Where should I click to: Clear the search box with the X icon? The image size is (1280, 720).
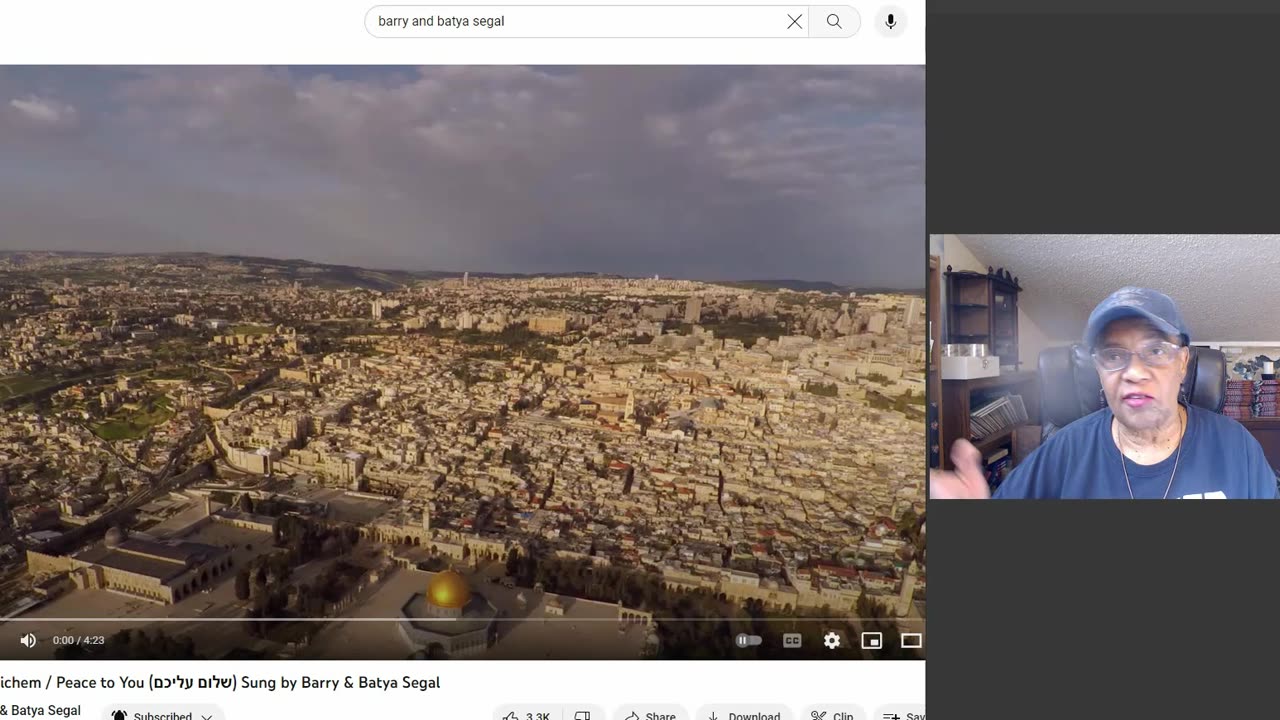795,21
